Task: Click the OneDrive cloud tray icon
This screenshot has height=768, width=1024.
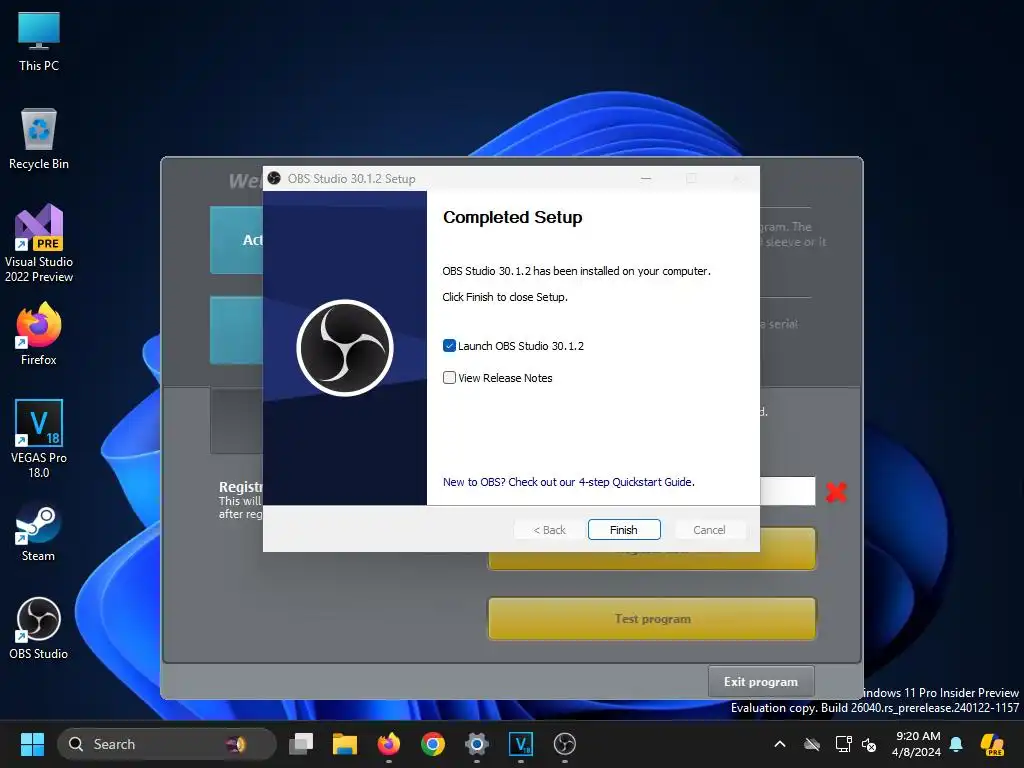Action: (x=812, y=744)
